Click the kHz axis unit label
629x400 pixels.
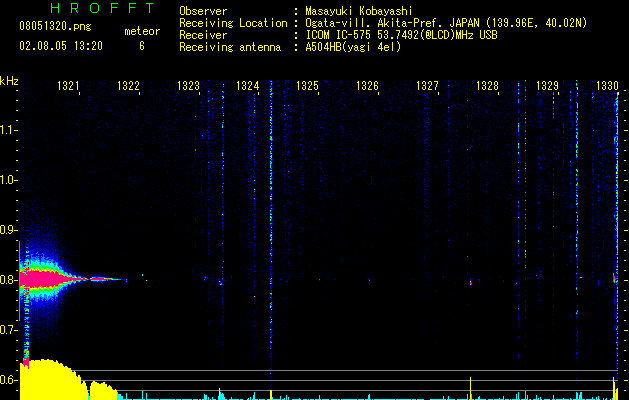(9, 81)
